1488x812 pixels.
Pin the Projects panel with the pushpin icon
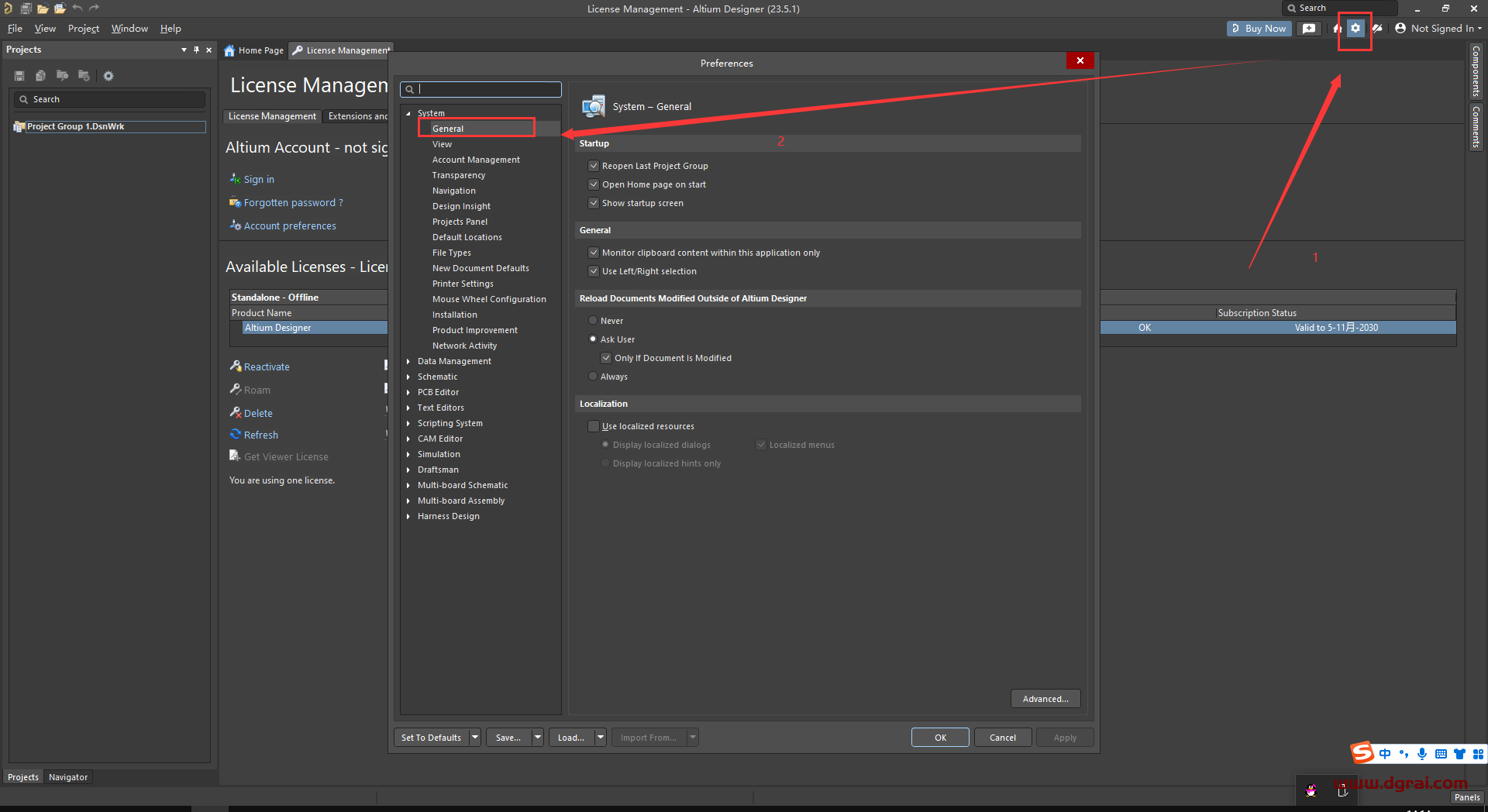(196, 50)
